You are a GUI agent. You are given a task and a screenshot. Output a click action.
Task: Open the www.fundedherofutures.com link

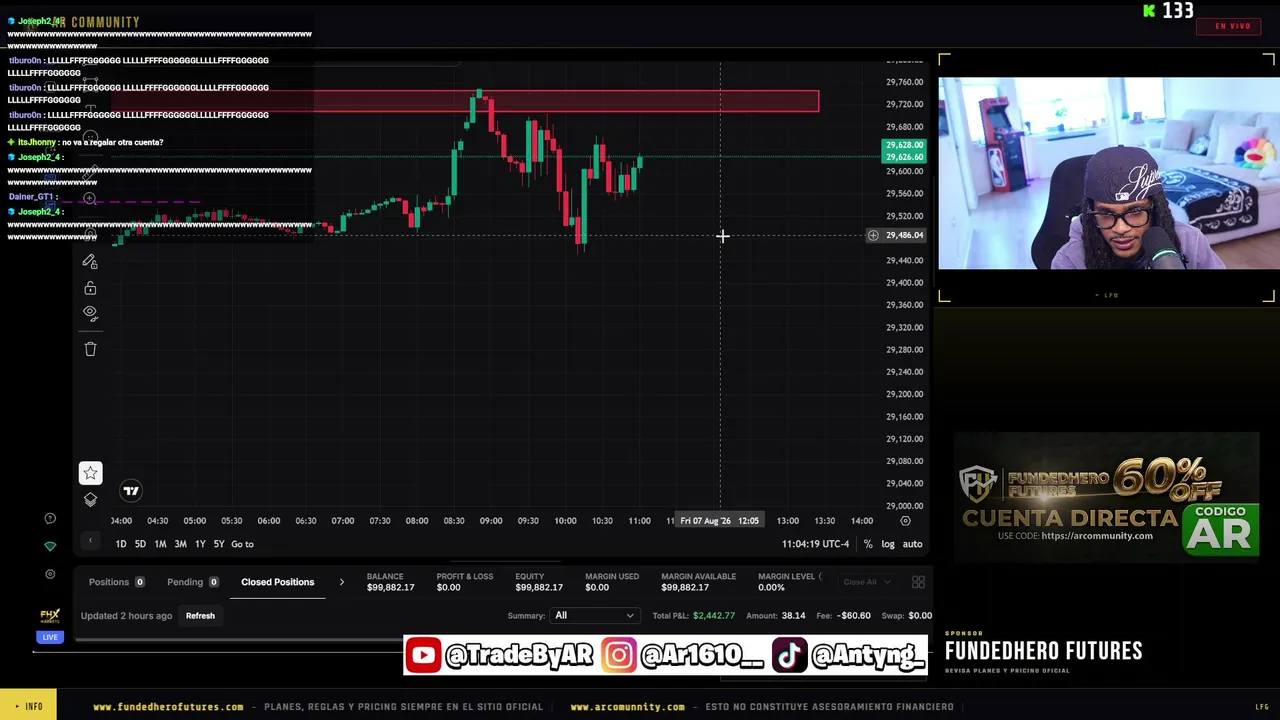tap(168, 707)
